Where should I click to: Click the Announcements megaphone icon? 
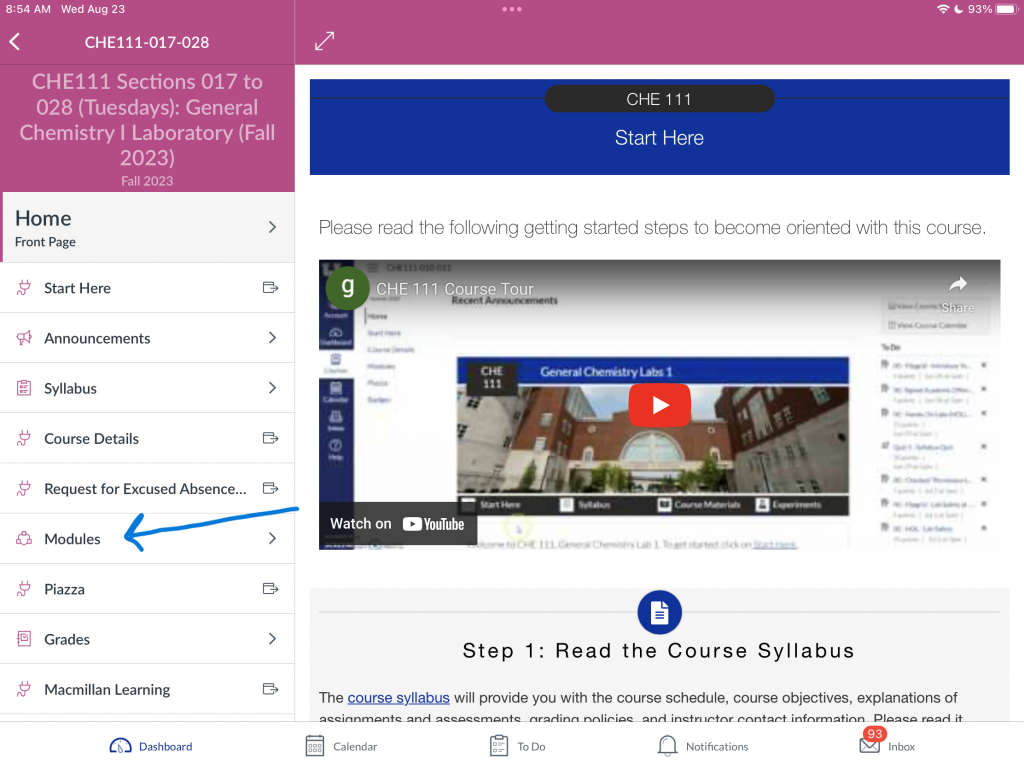click(24, 338)
